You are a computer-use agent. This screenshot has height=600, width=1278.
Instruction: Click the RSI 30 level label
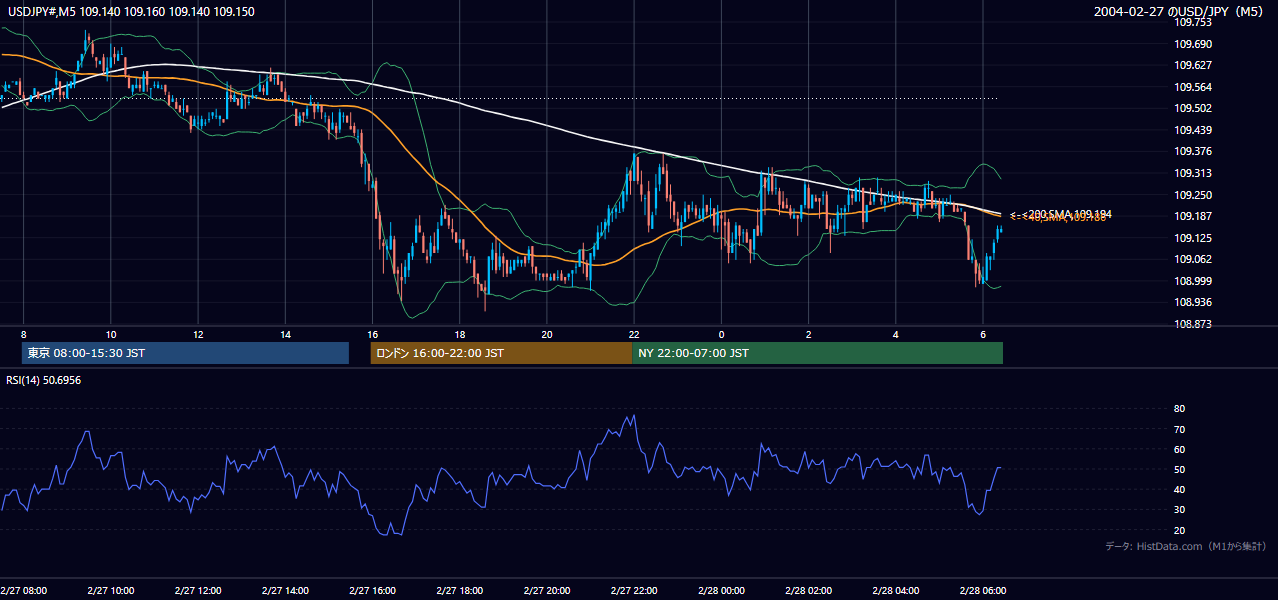tap(1179, 510)
